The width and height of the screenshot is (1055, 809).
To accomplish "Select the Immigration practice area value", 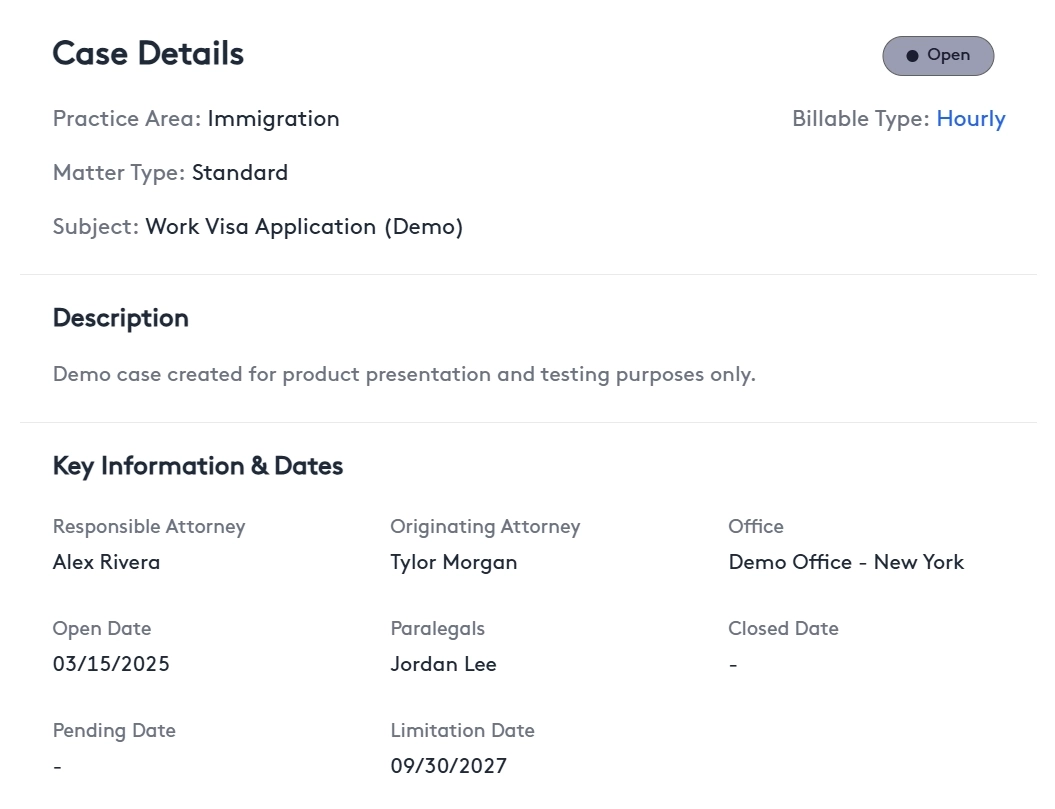I will click(x=273, y=118).
